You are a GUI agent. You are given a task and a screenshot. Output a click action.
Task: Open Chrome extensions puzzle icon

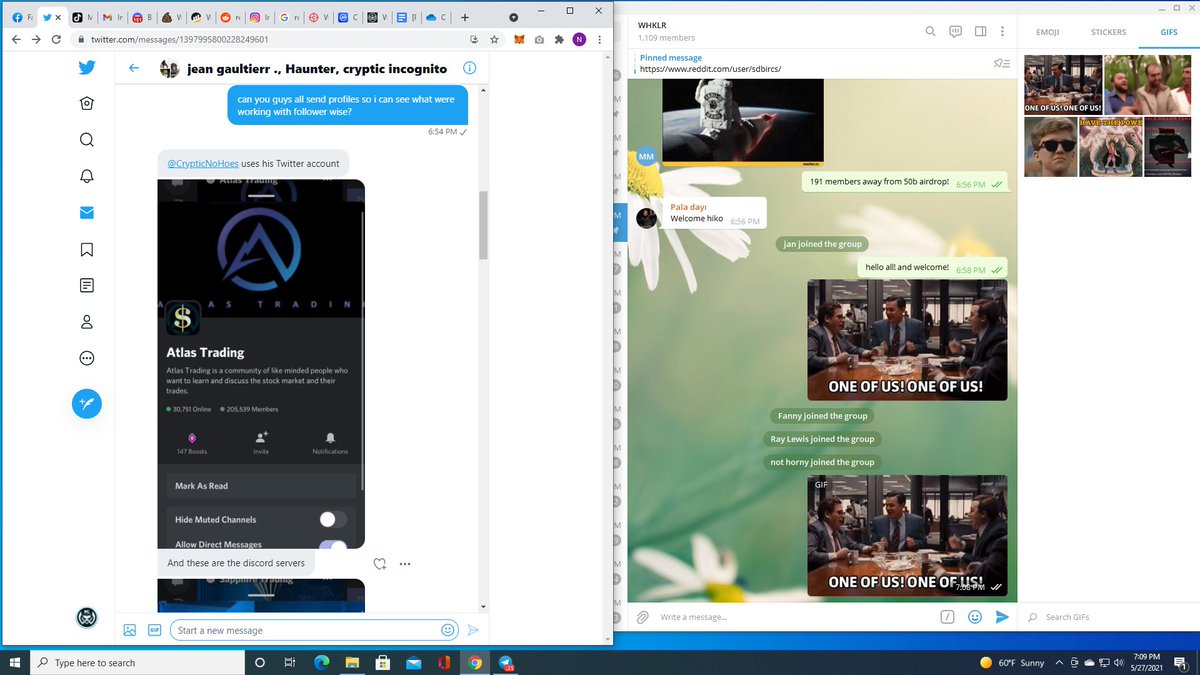(x=559, y=39)
